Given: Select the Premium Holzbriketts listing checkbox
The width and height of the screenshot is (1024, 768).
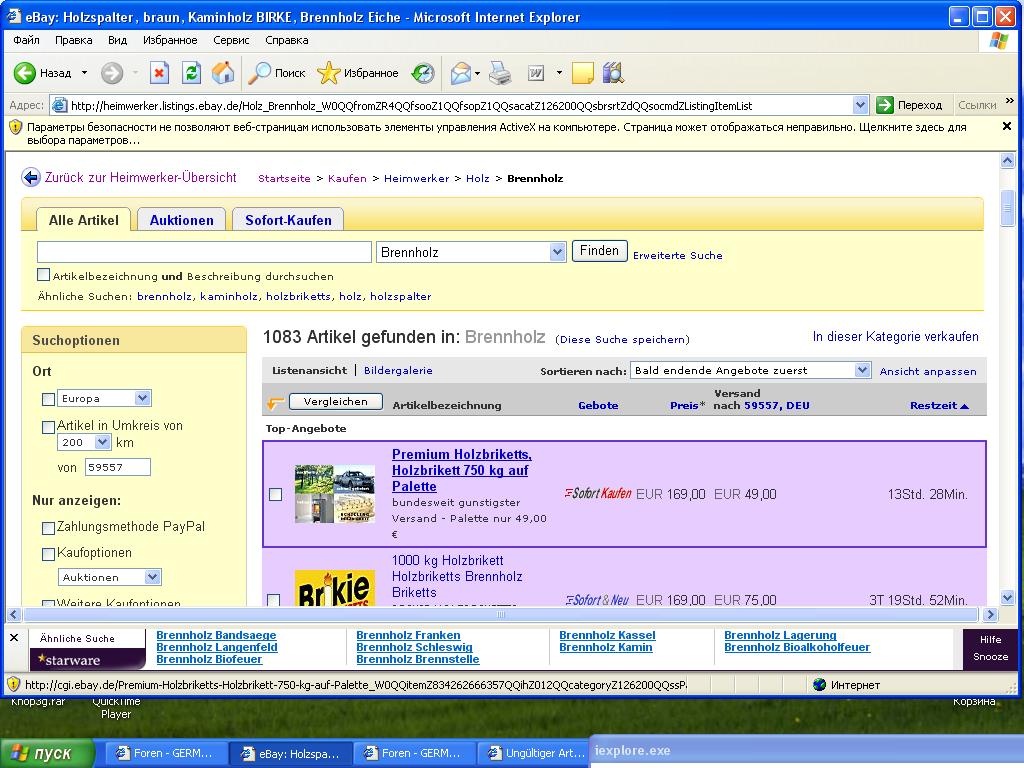Looking at the screenshot, I should pos(276,494).
